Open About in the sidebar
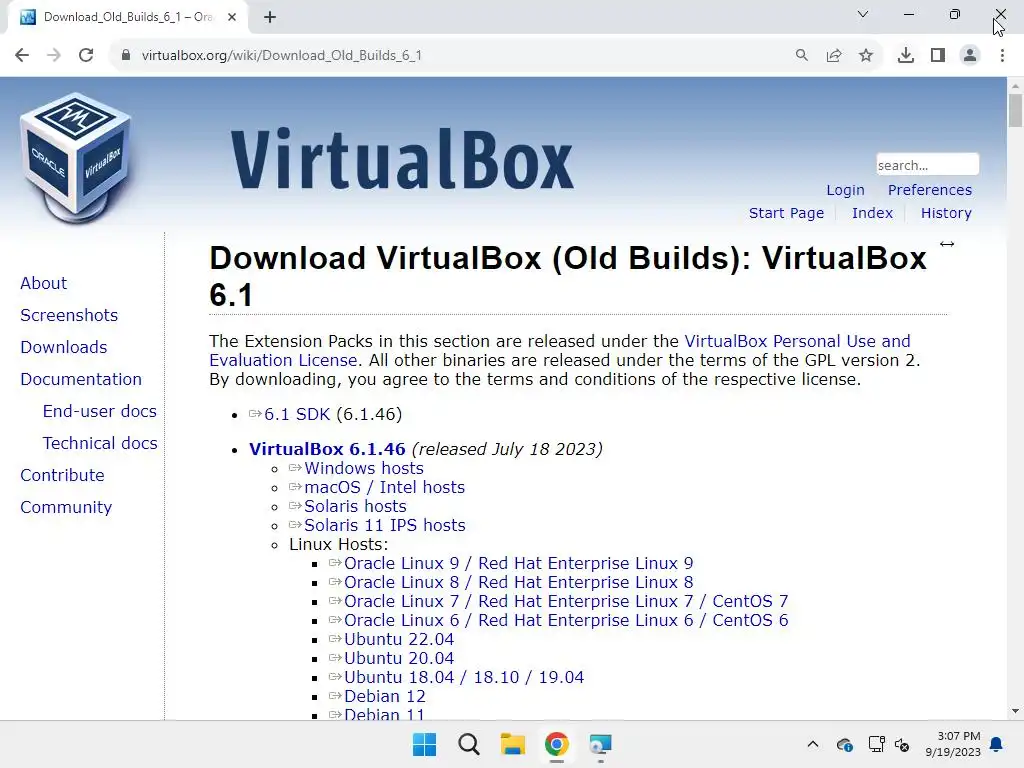Screen dimensions: 1024x768 (x=43, y=283)
